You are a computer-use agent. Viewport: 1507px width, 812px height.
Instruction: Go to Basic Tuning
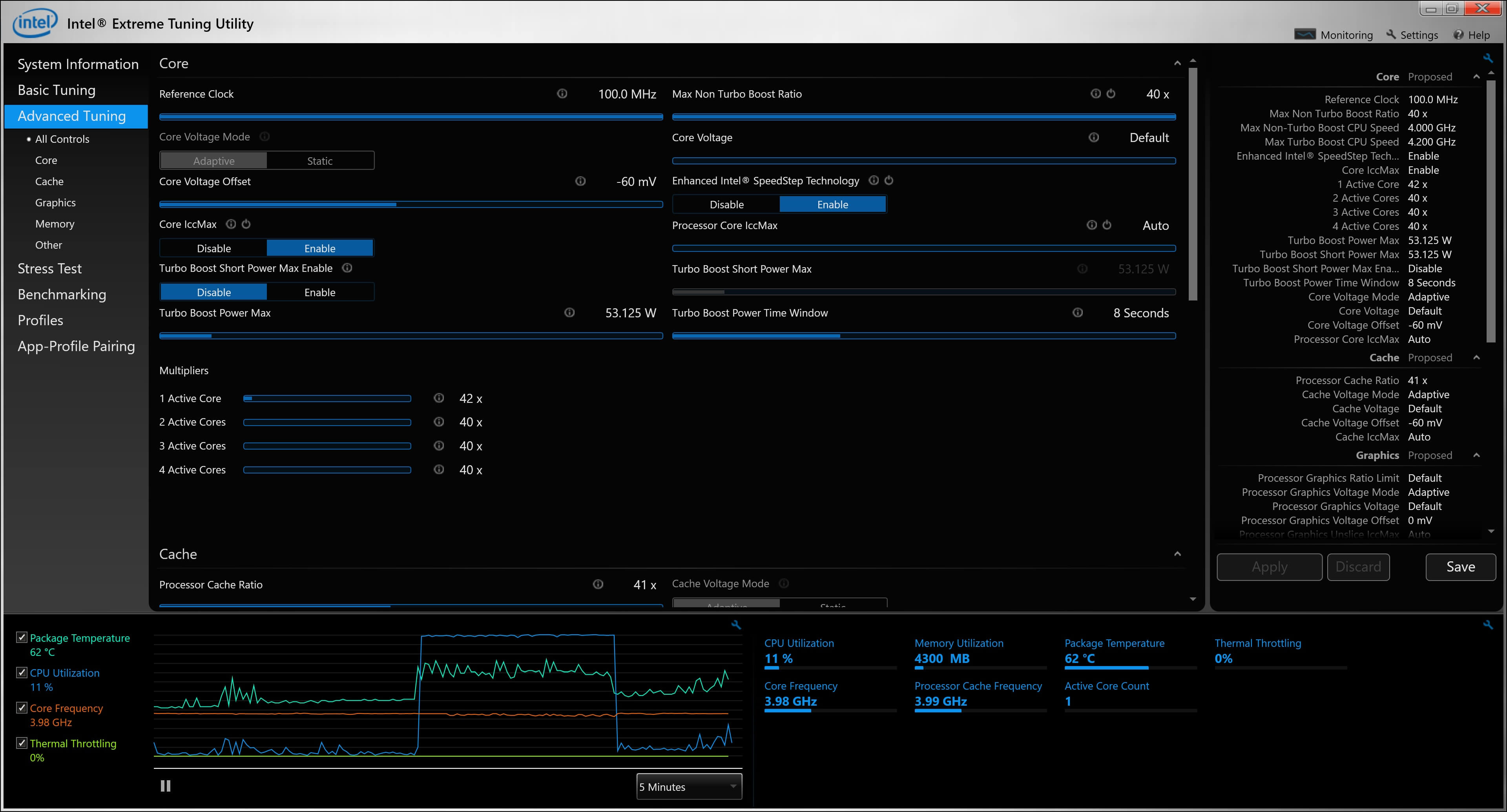[x=56, y=90]
